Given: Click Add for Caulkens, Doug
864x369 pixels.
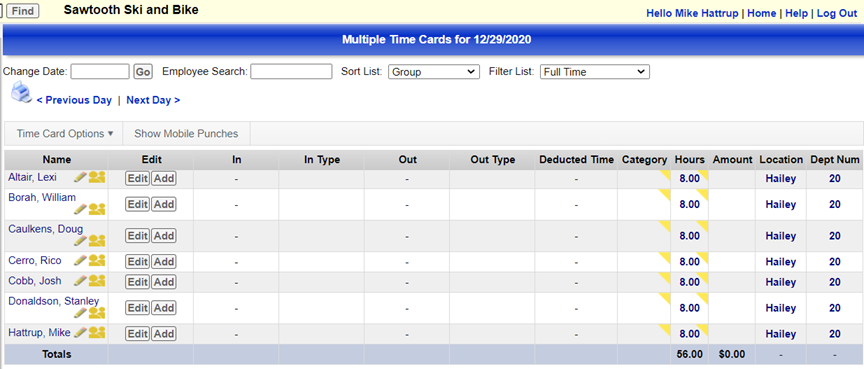Looking at the screenshot, I should tap(164, 236).
